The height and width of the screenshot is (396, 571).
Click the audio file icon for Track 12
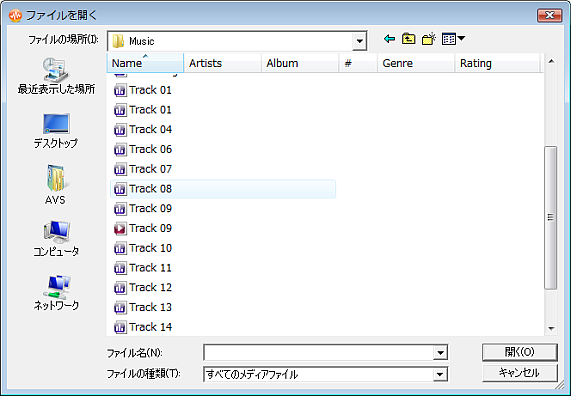point(120,288)
